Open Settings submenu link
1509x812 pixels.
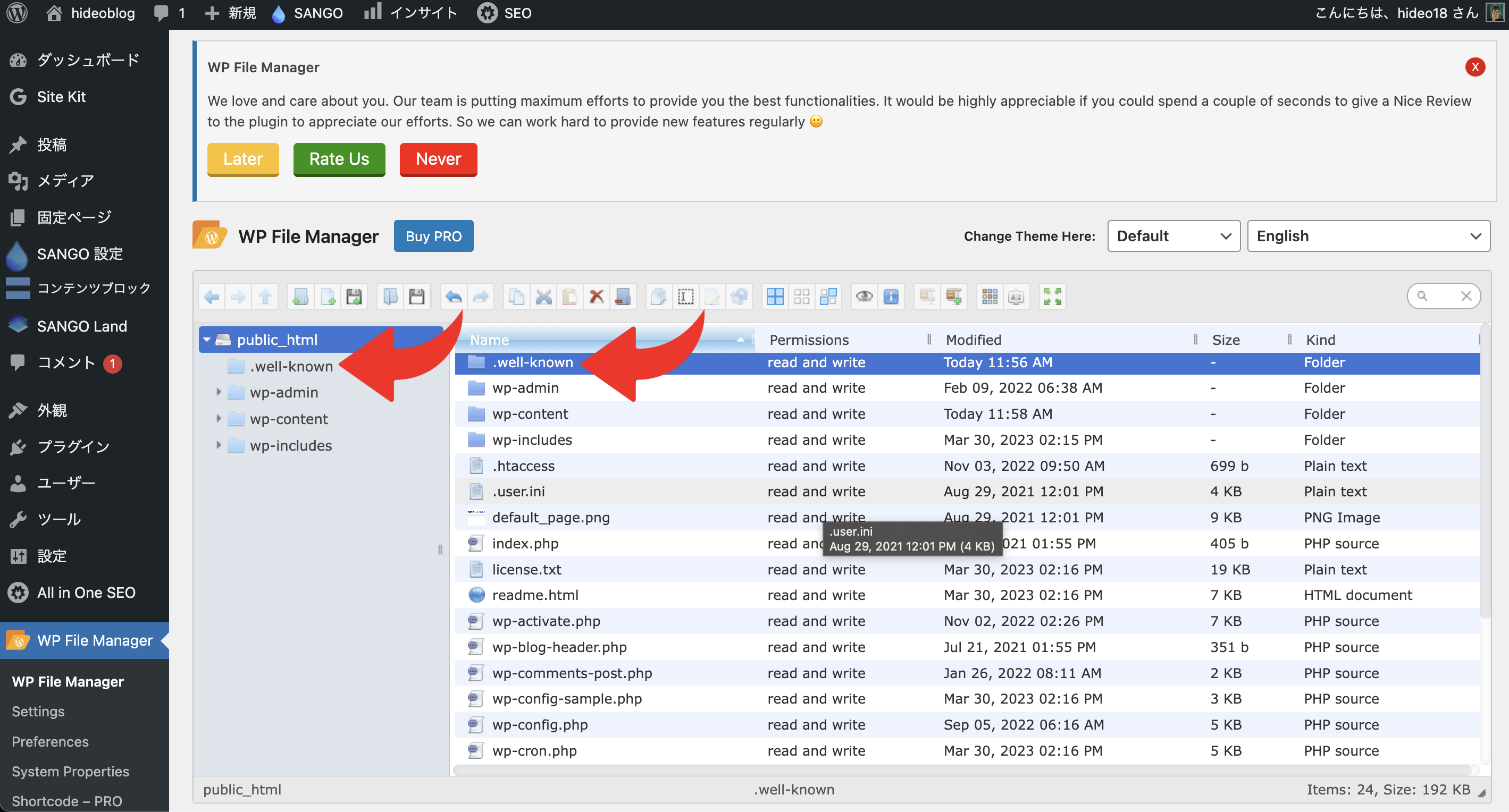tap(38, 712)
